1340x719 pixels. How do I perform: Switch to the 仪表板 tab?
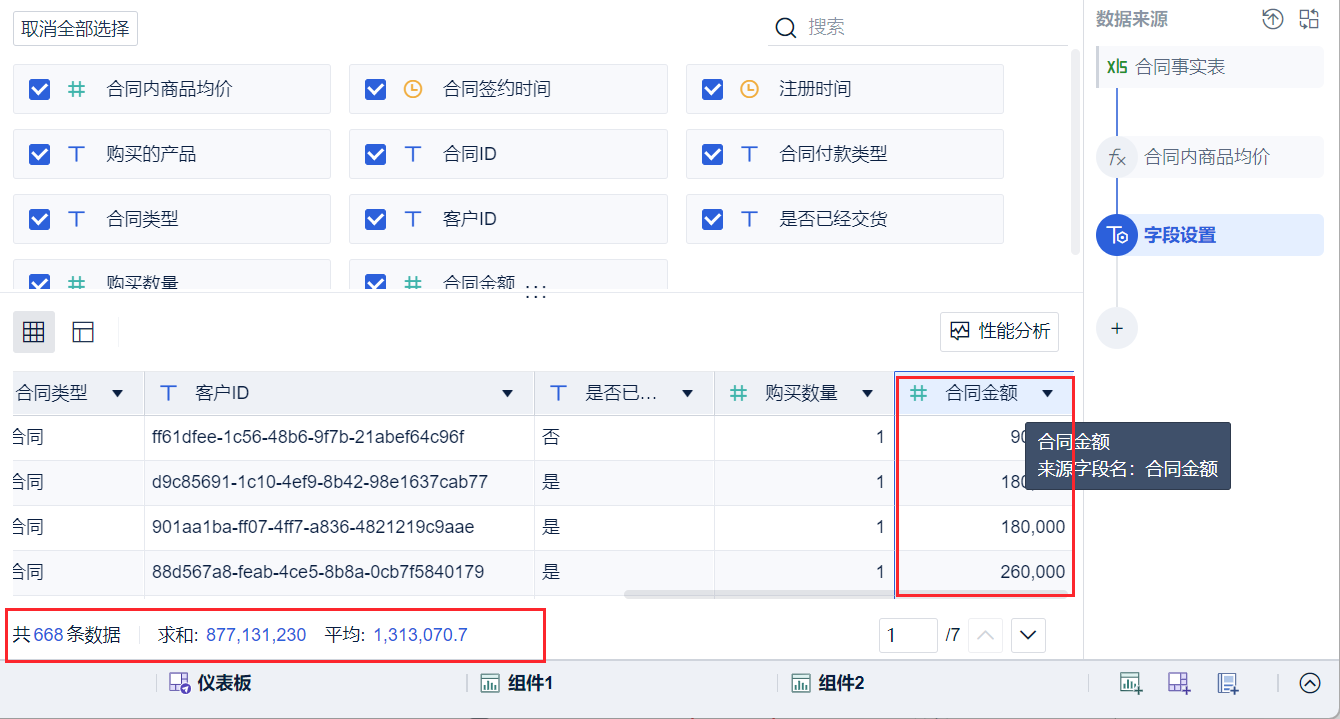(210, 683)
